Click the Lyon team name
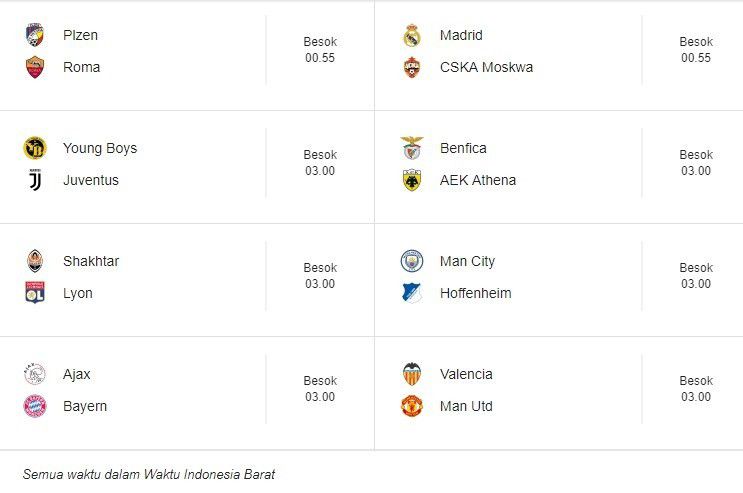This screenshot has height=493, width=743. pyautogui.click(x=78, y=293)
